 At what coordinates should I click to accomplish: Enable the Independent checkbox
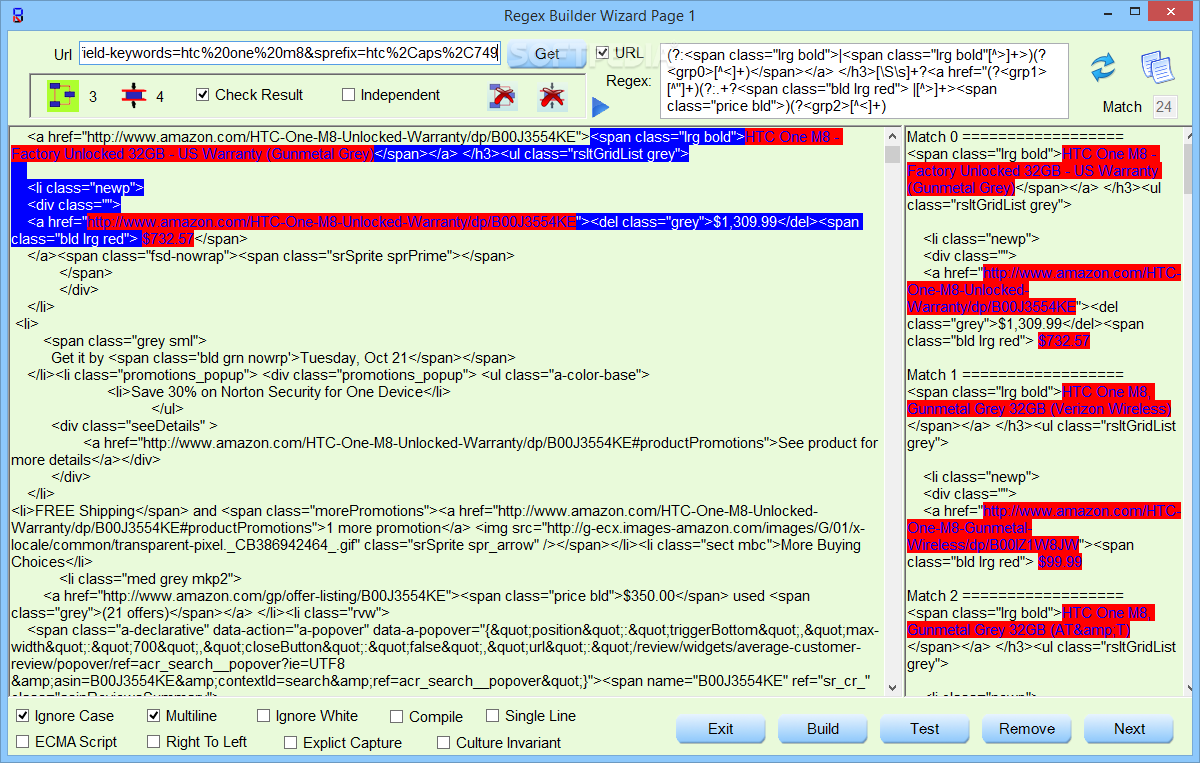(x=348, y=95)
